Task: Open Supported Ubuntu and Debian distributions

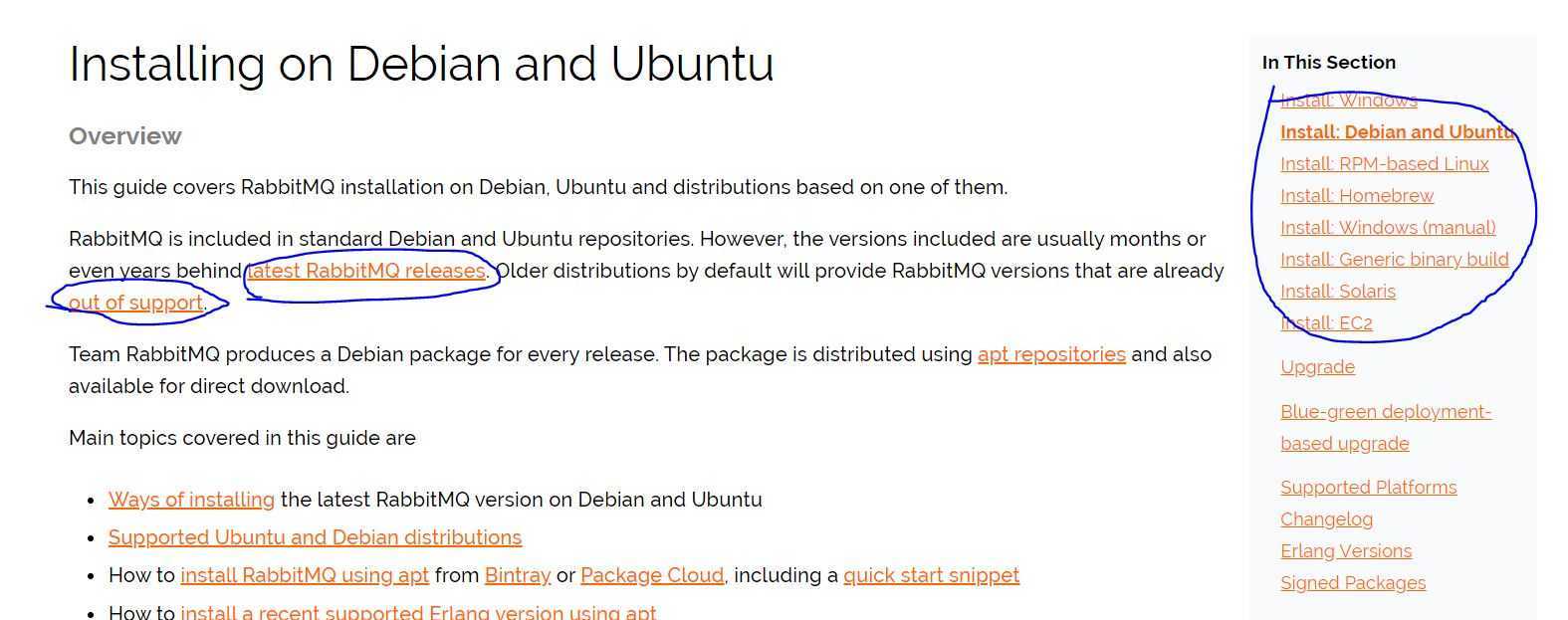Action: tap(315, 537)
